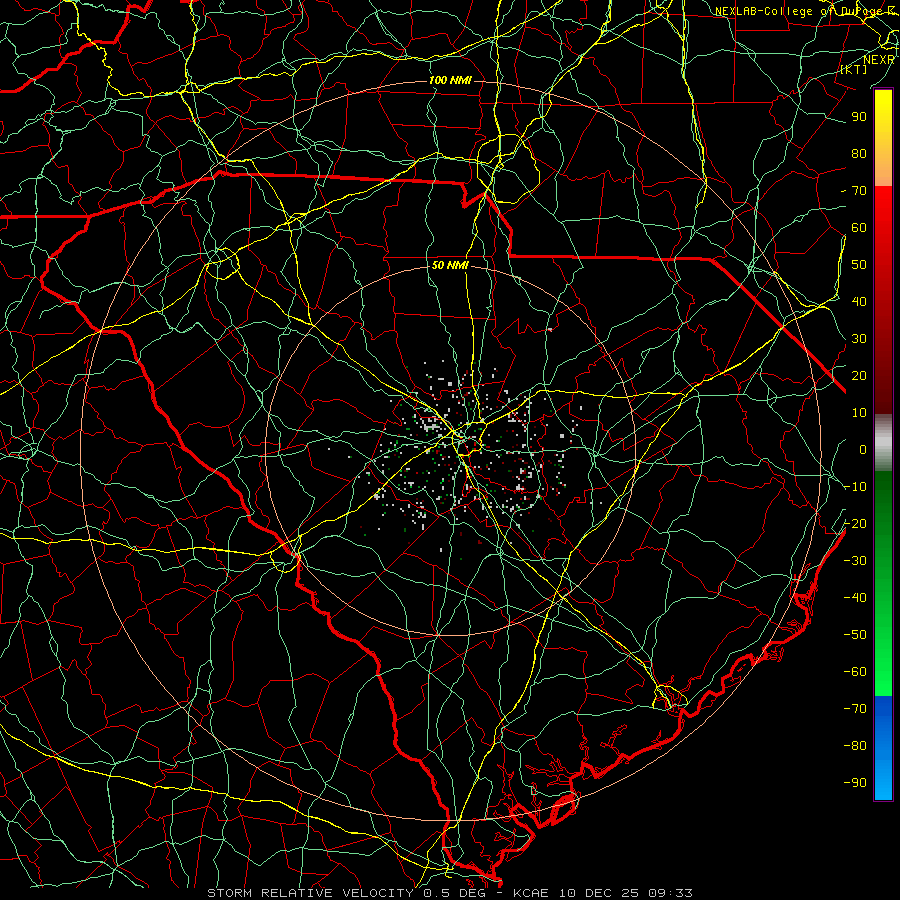The height and width of the screenshot is (900, 900).
Task: Click the "10" label on the velocity scale
Action: click(859, 413)
